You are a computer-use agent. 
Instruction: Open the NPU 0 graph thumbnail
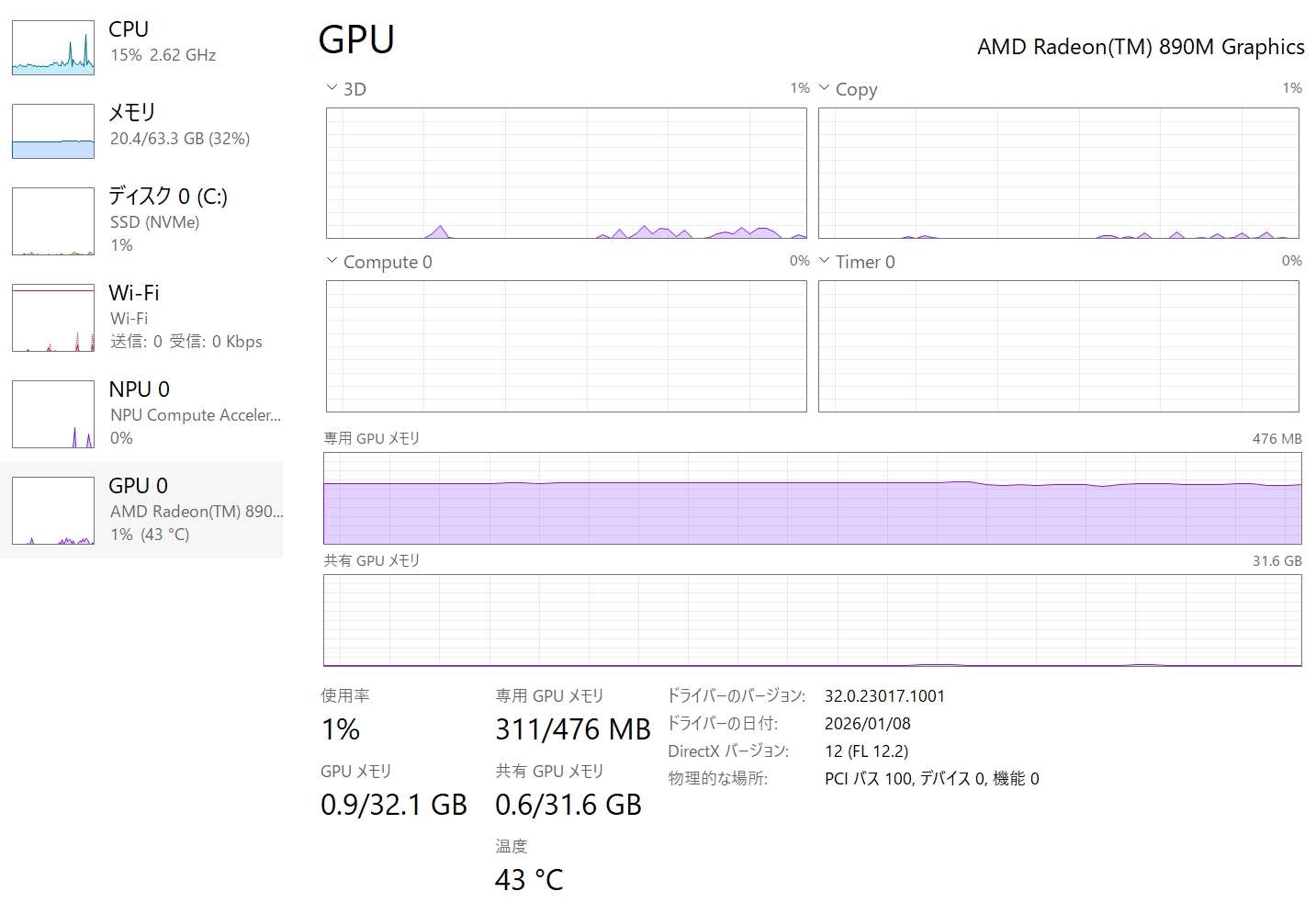[x=53, y=414]
